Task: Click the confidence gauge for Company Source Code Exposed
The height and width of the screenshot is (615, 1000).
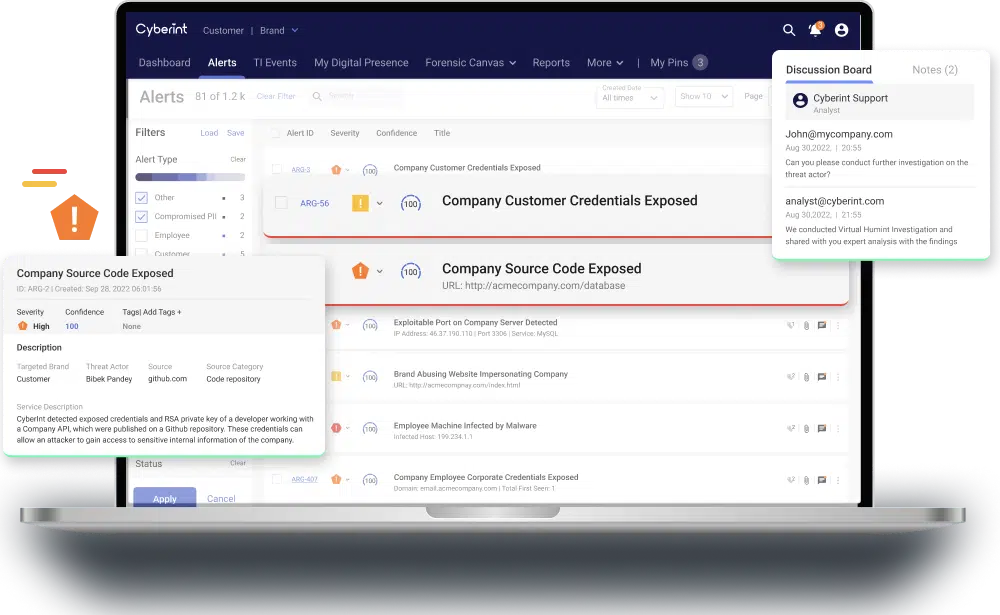Action: [410, 271]
